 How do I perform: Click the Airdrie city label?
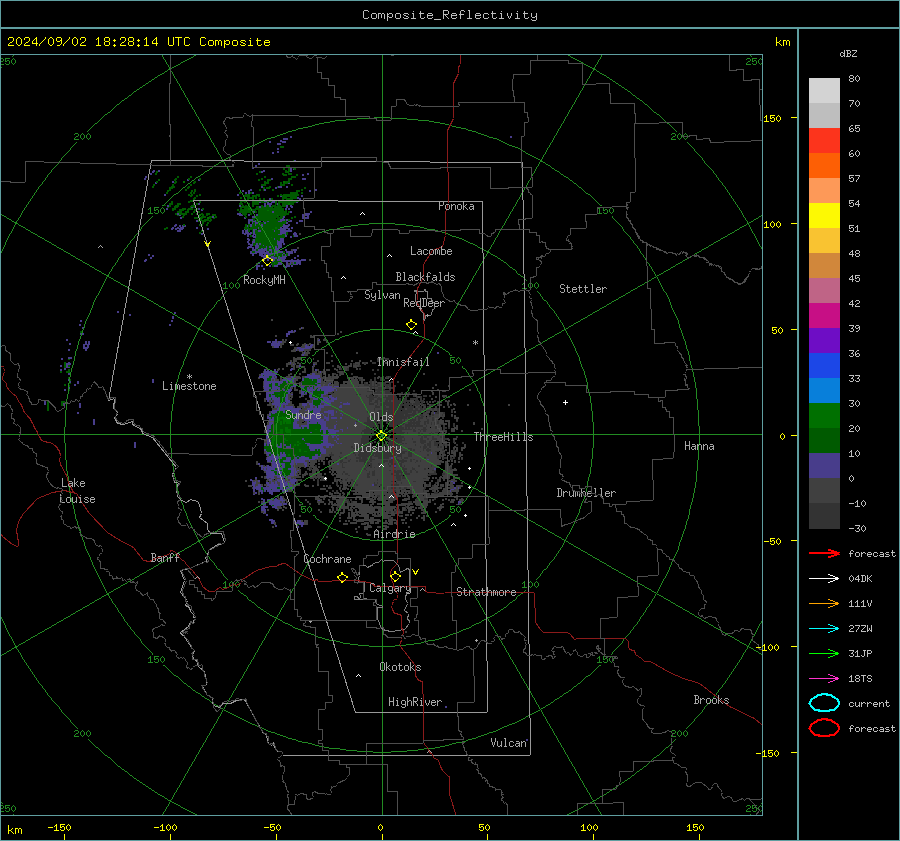click(394, 534)
